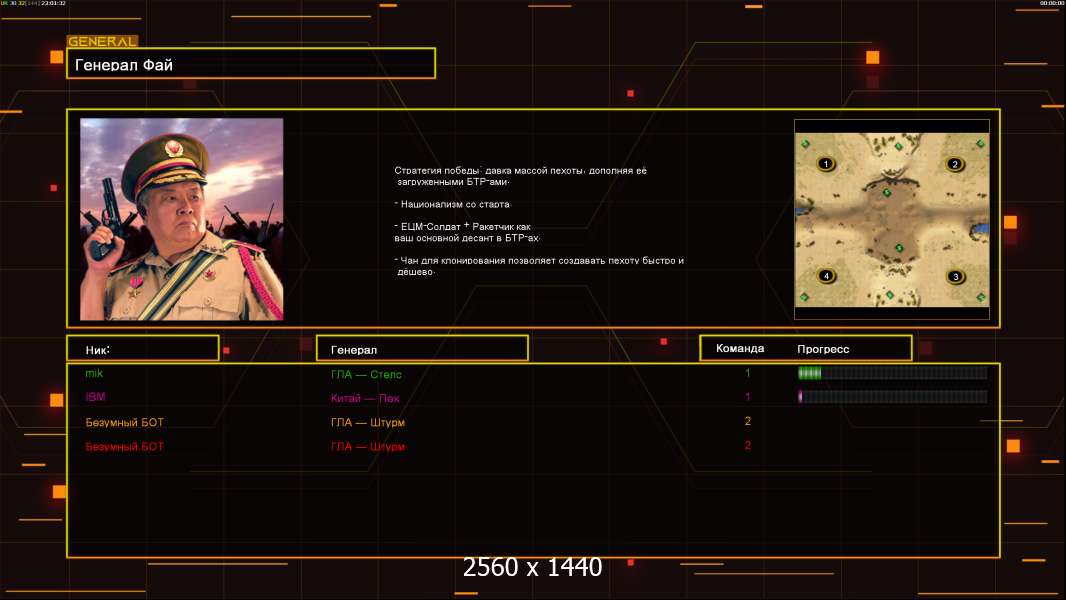The height and width of the screenshot is (600, 1066).
Task: Click start position 3 on the minimap
Action: pos(956,277)
